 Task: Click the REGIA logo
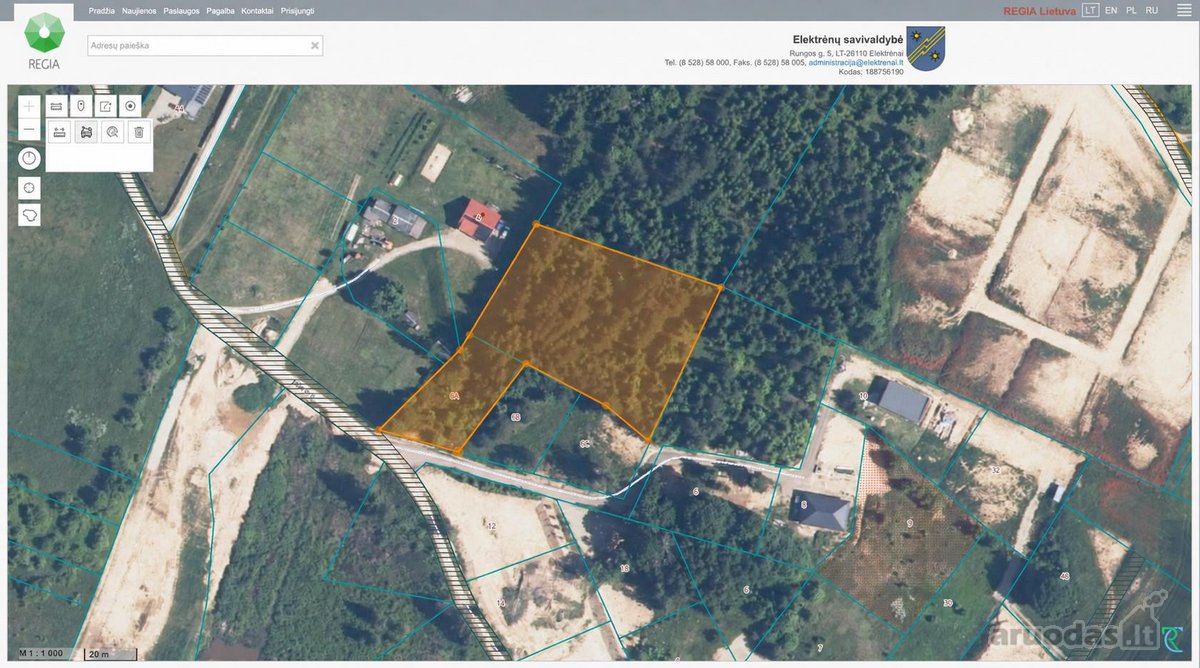click(44, 40)
